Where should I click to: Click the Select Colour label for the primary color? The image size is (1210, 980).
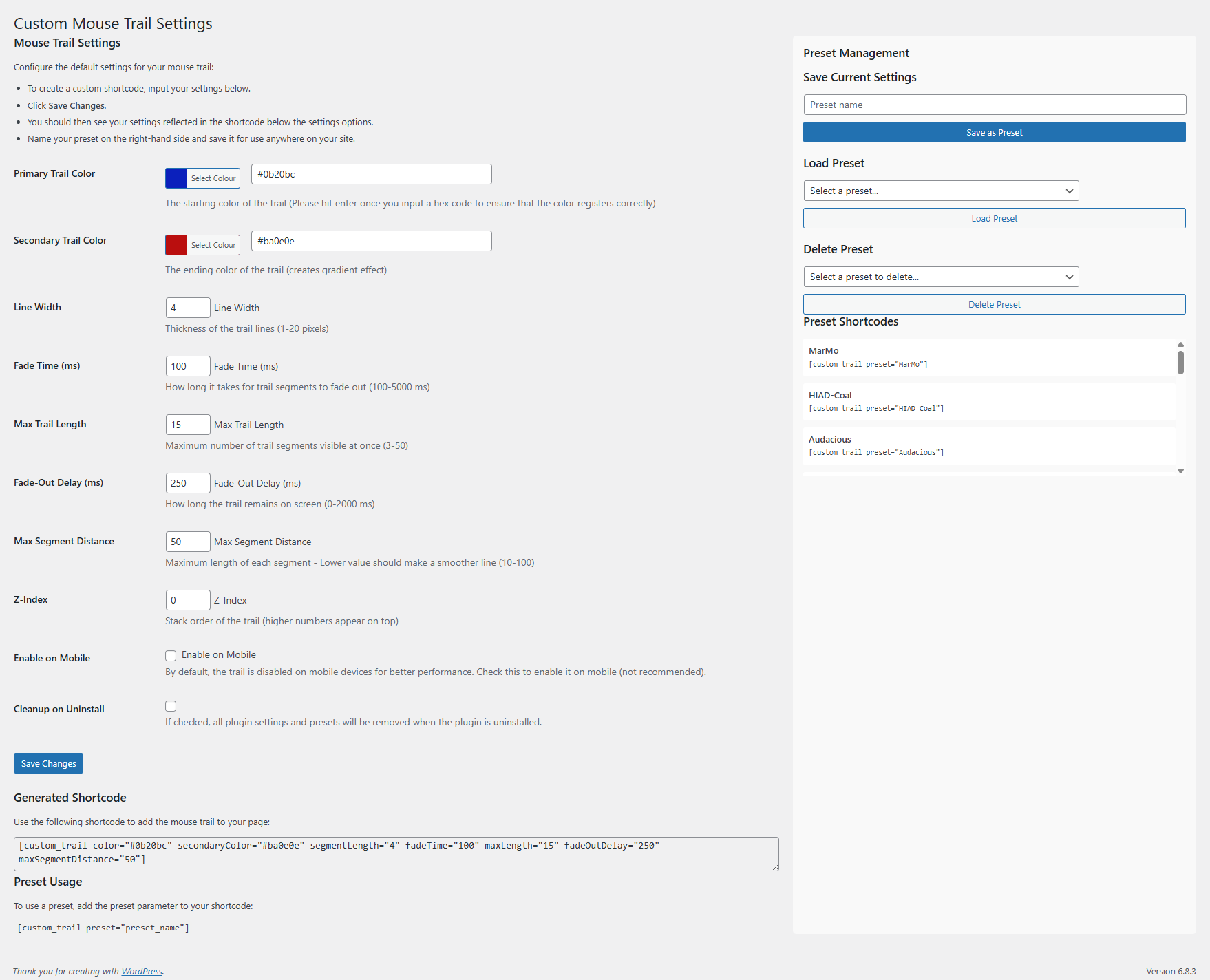click(x=213, y=178)
